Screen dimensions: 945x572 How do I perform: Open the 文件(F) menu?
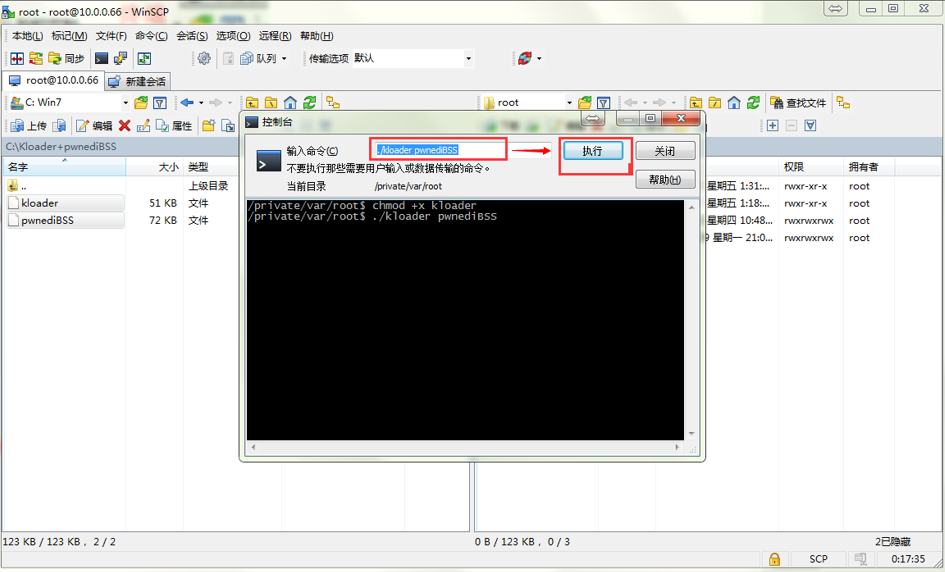[111, 36]
